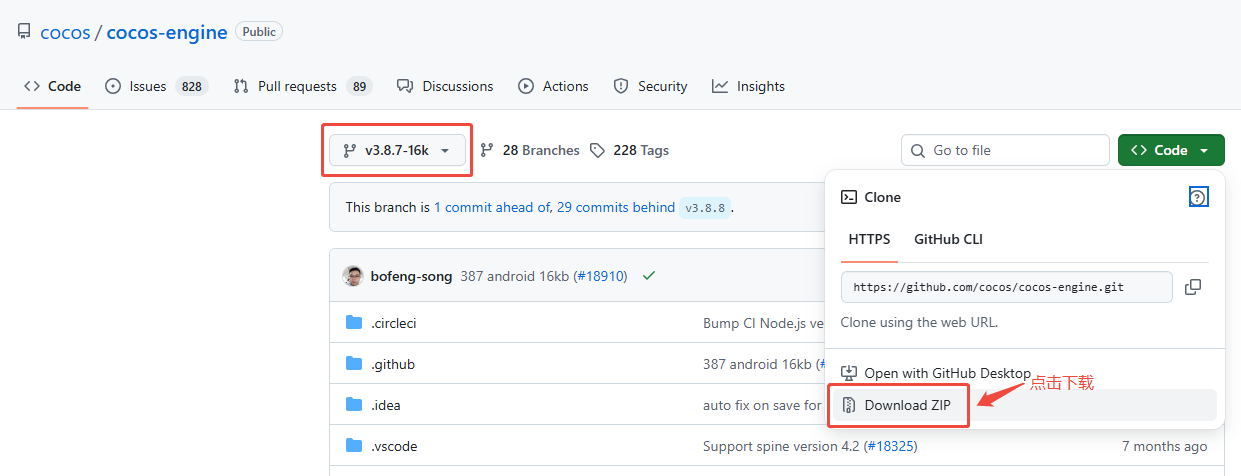
Task: Open the Security tab
Action: (650, 86)
